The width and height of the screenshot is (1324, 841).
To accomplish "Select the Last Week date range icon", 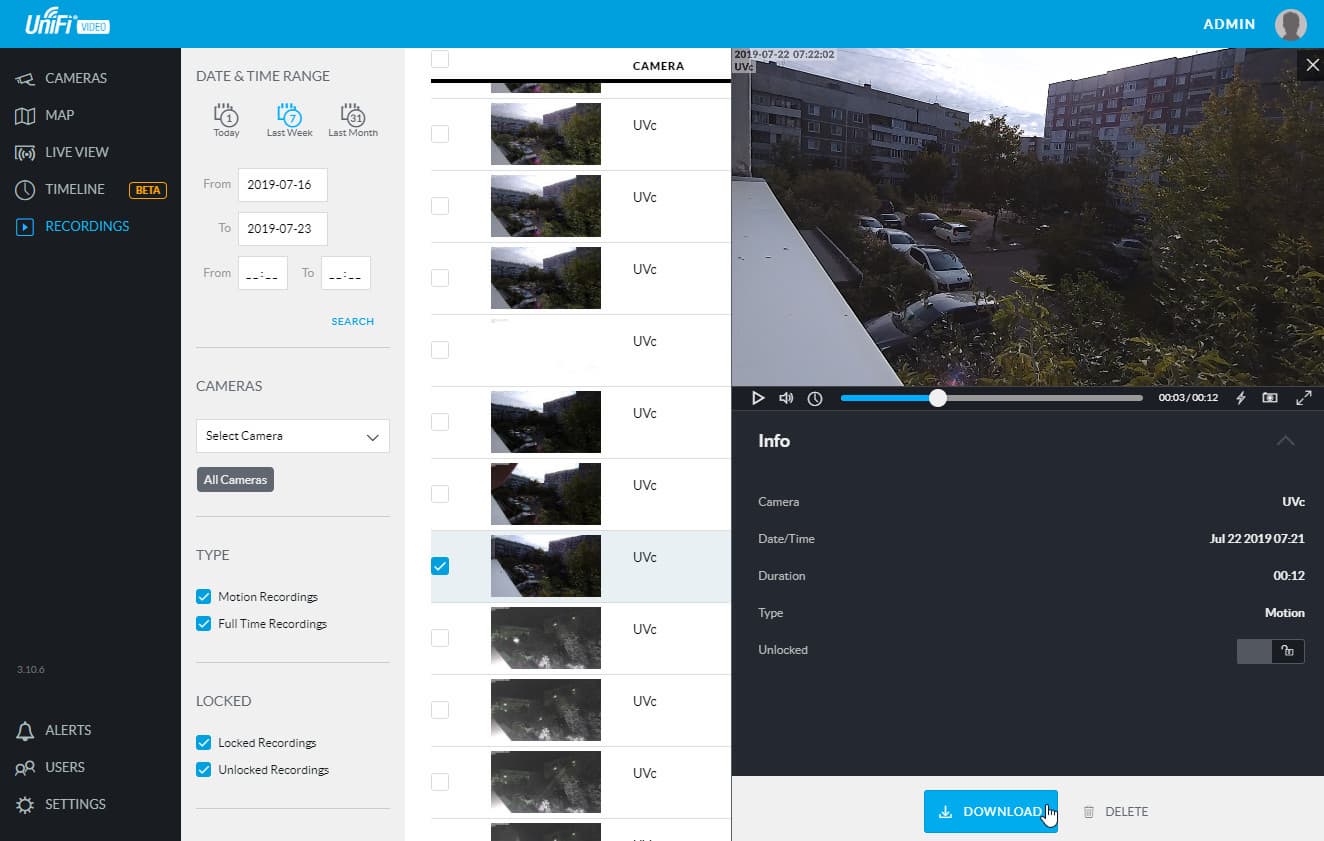I will (x=289, y=120).
